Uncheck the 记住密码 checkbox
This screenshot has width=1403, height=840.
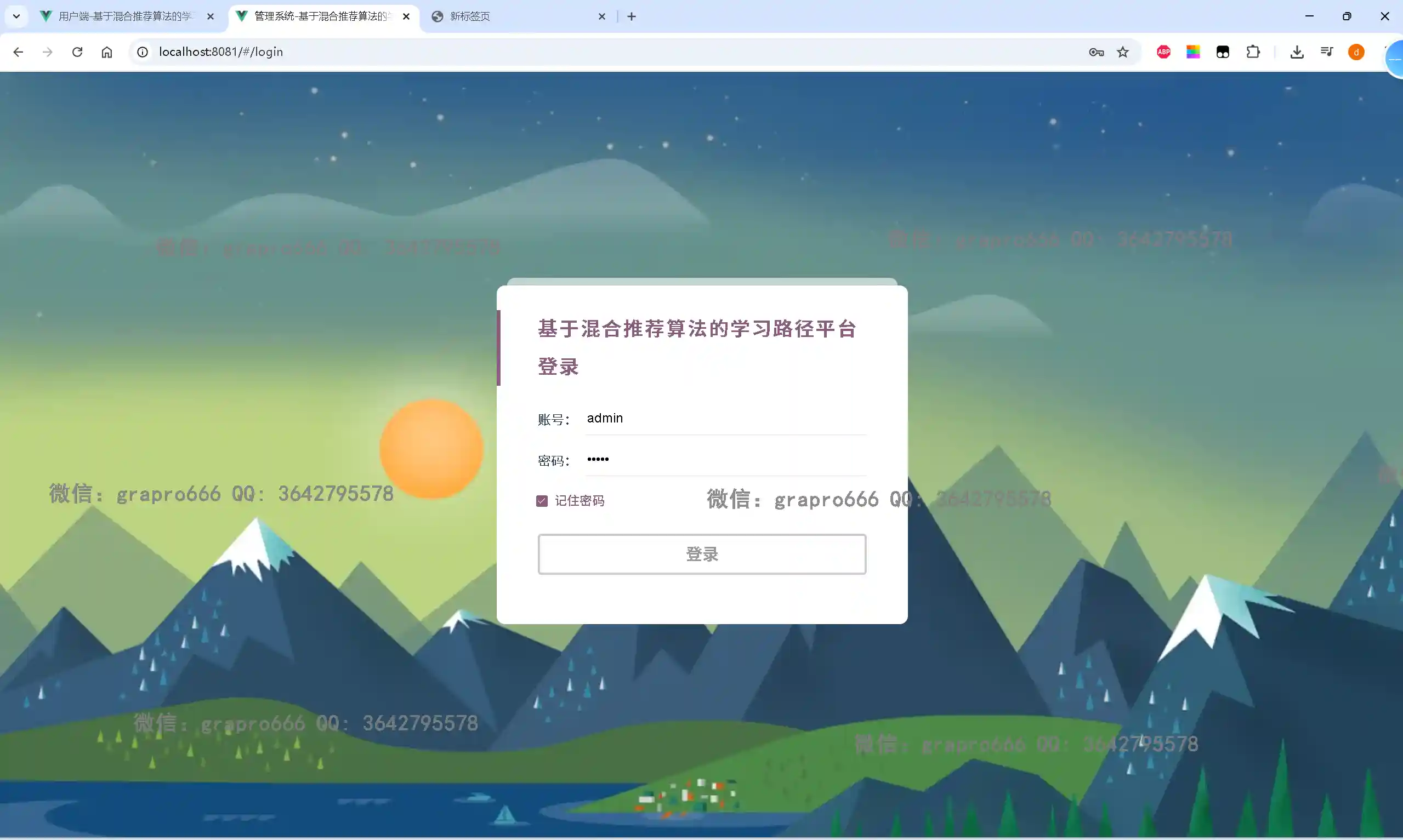(542, 501)
